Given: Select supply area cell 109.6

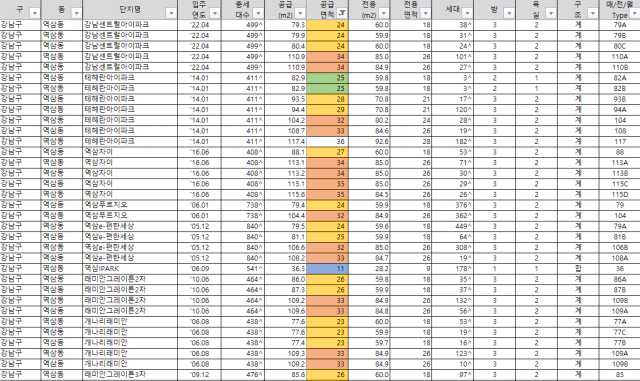Looking at the screenshot, I should point(285,311).
